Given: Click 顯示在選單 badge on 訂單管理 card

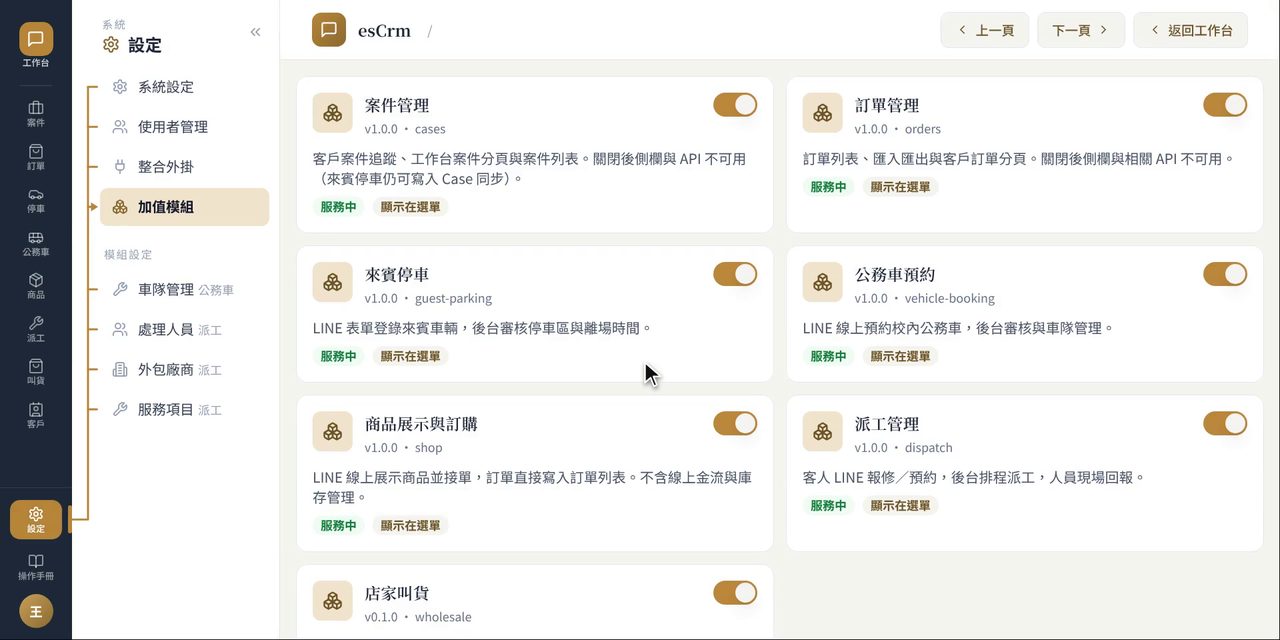Looking at the screenshot, I should coord(901,187).
